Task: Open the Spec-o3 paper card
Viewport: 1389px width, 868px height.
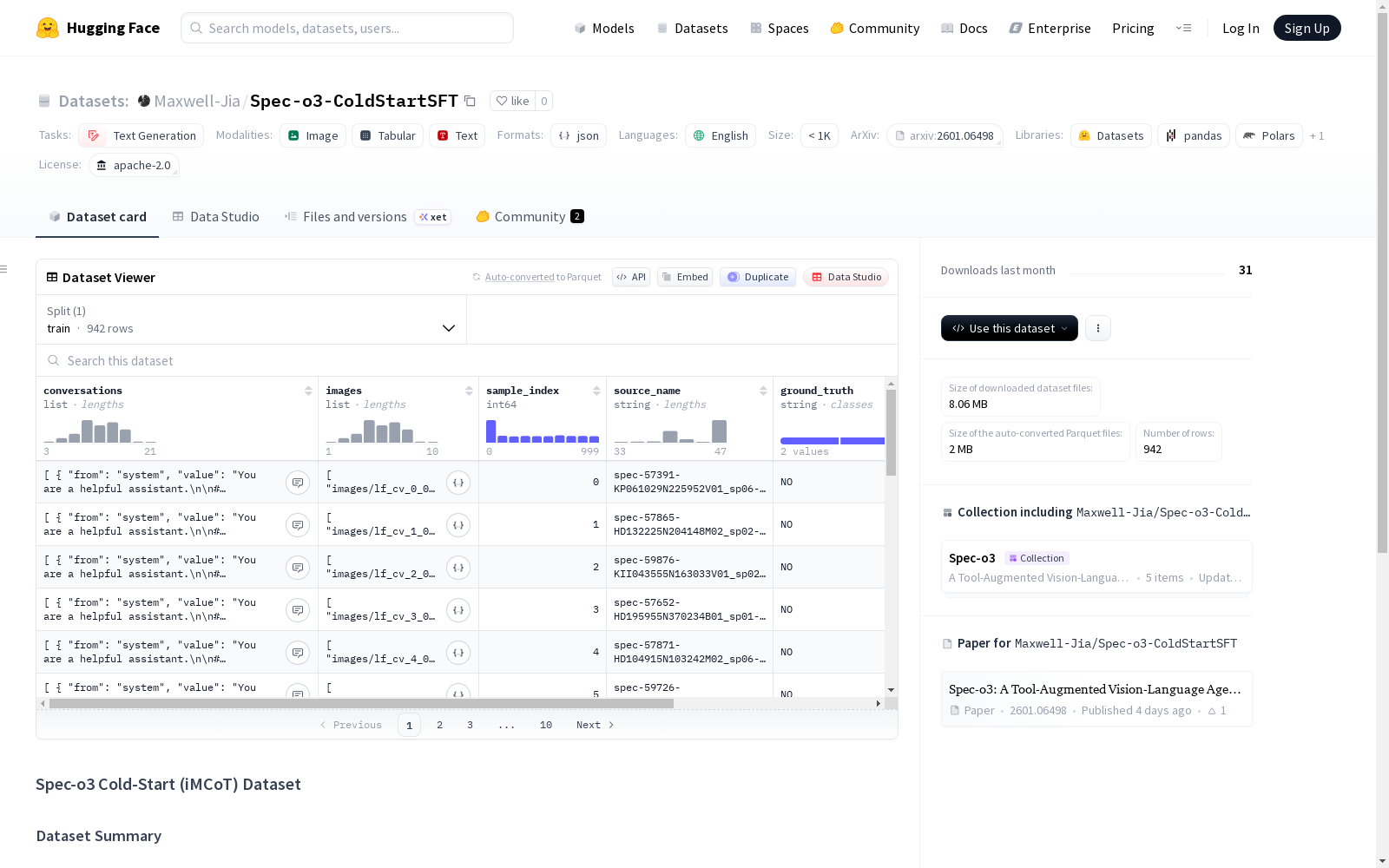Action: (x=1096, y=699)
